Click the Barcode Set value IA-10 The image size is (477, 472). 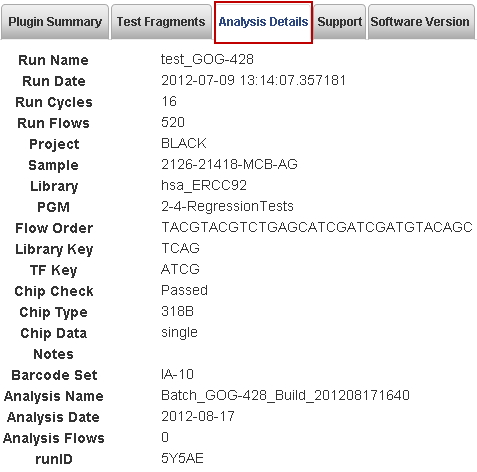177,374
